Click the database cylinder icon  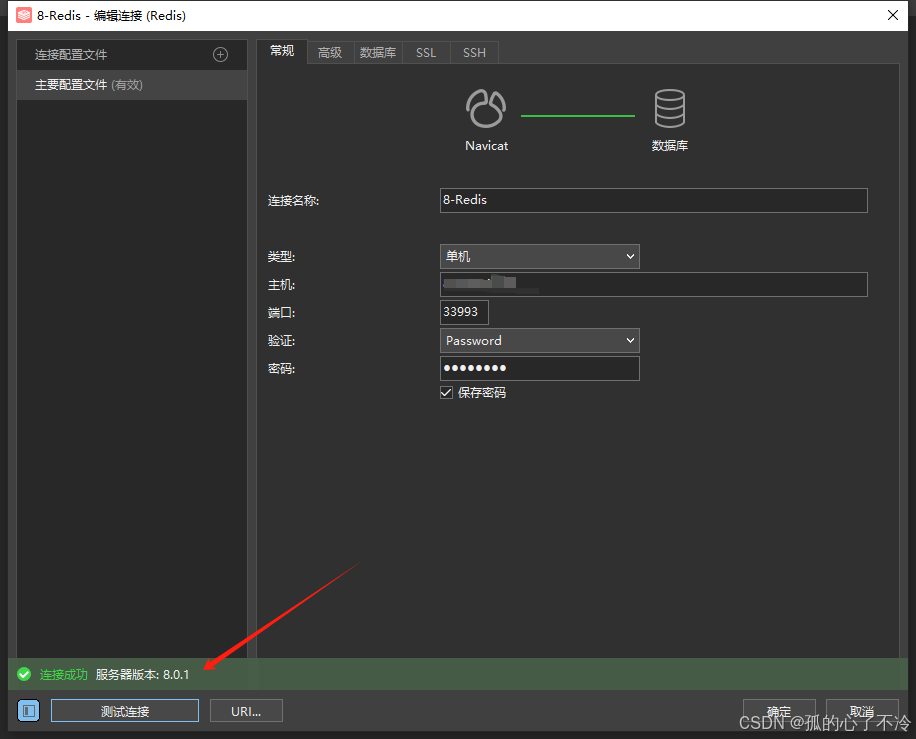(x=669, y=109)
